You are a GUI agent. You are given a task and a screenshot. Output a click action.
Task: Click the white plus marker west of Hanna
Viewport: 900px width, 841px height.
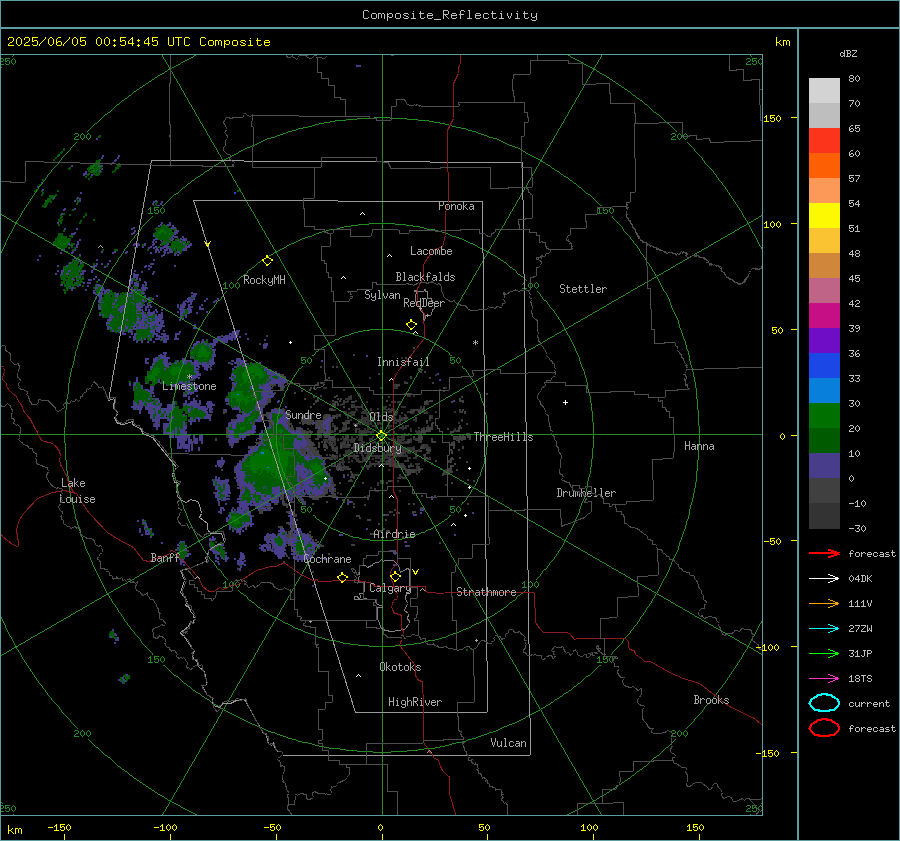click(x=565, y=402)
